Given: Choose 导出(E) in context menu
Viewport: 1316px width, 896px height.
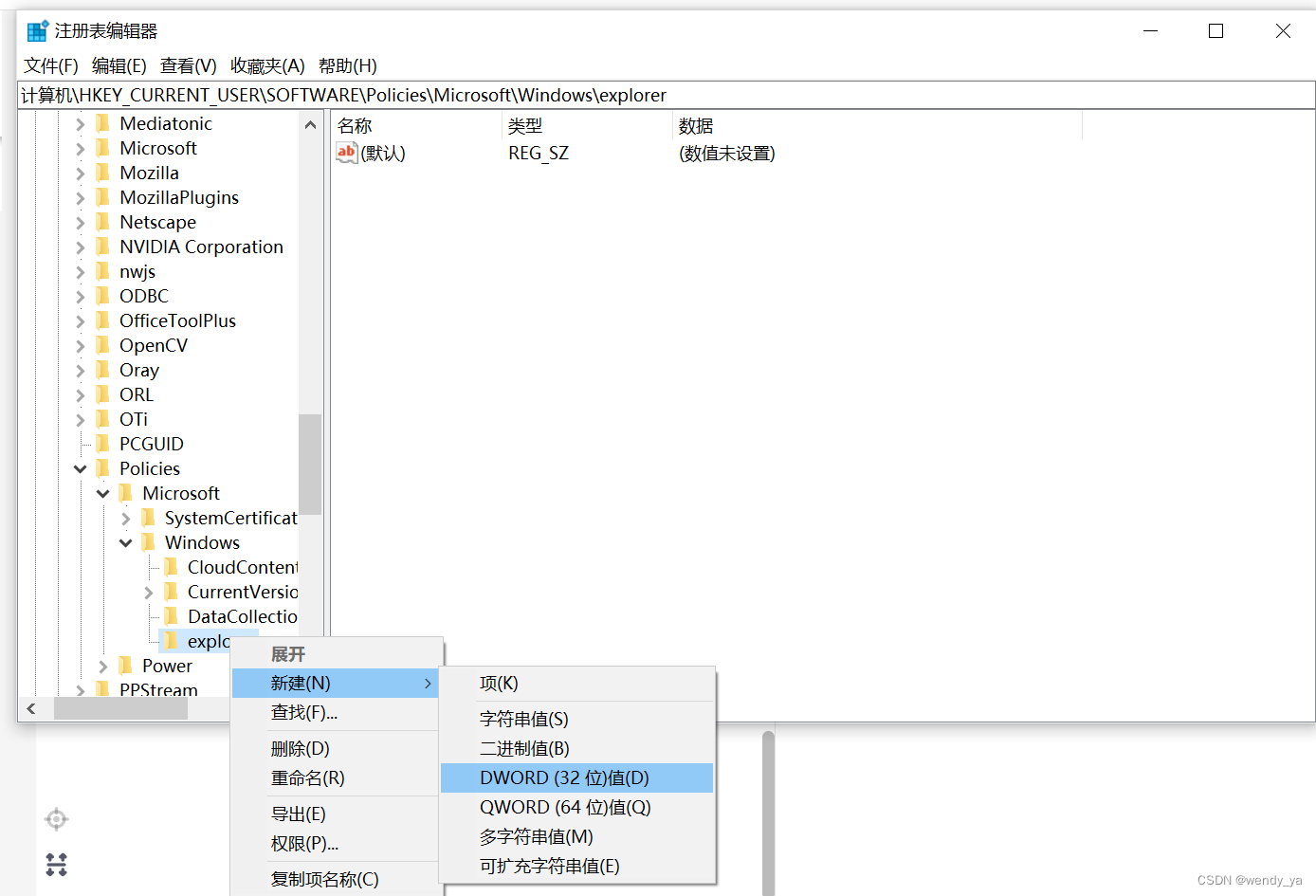Looking at the screenshot, I should [337, 814].
